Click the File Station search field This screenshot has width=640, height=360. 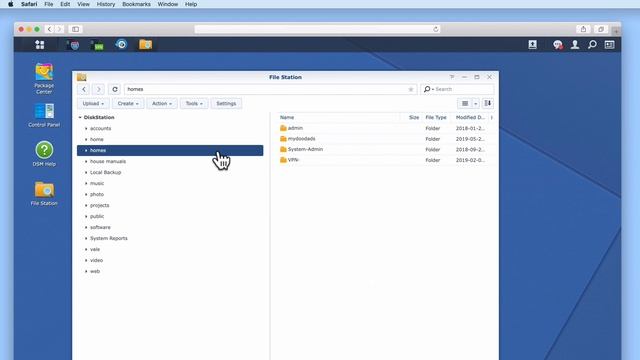coord(457,89)
